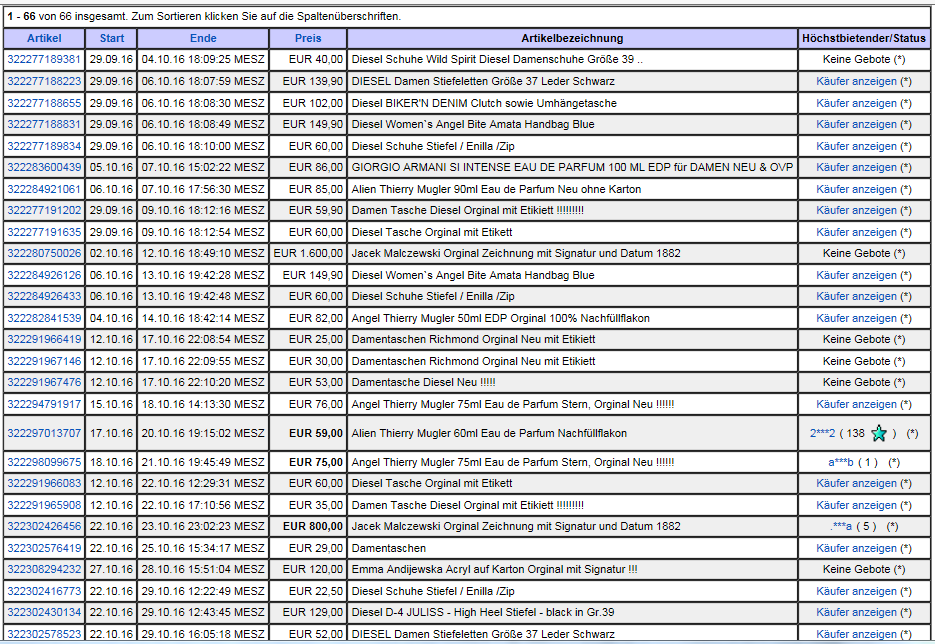Select the Diesel Schuhe Wild Spirit description
This screenshot has height=644, width=935.
tap(497, 60)
